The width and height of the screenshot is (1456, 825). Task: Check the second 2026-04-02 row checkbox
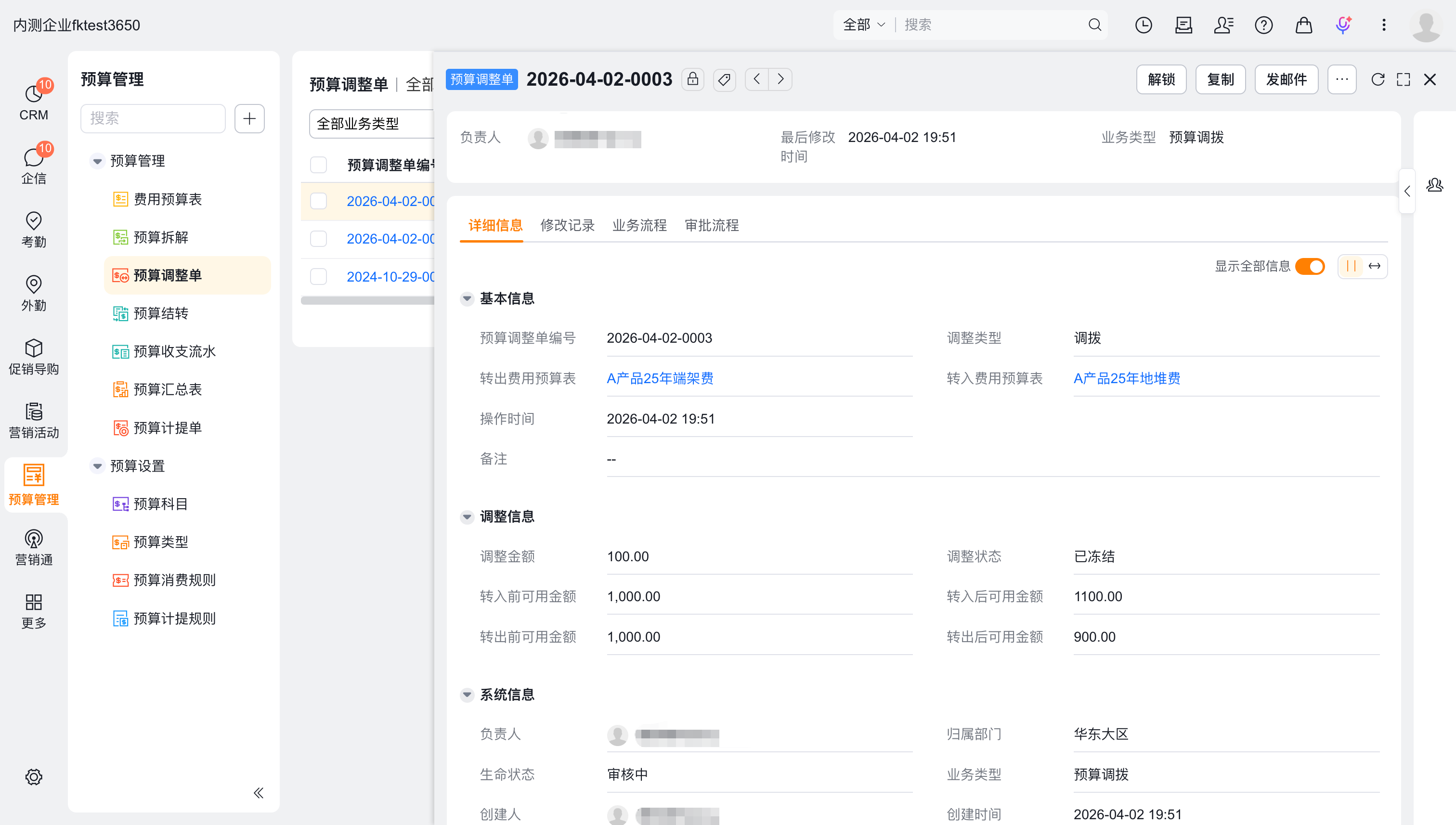[319, 239]
